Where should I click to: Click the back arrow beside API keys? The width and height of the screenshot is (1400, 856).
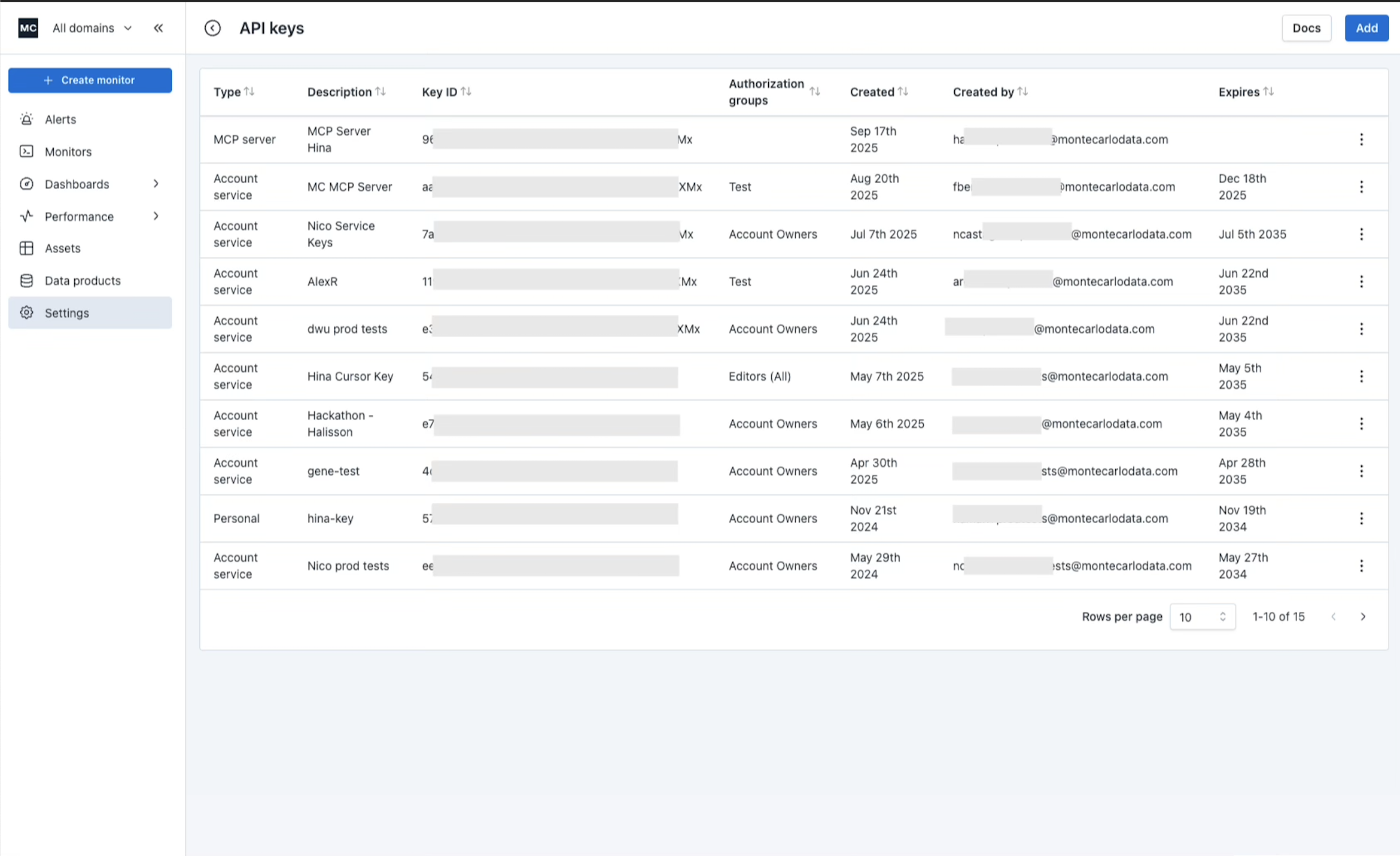click(212, 28)
